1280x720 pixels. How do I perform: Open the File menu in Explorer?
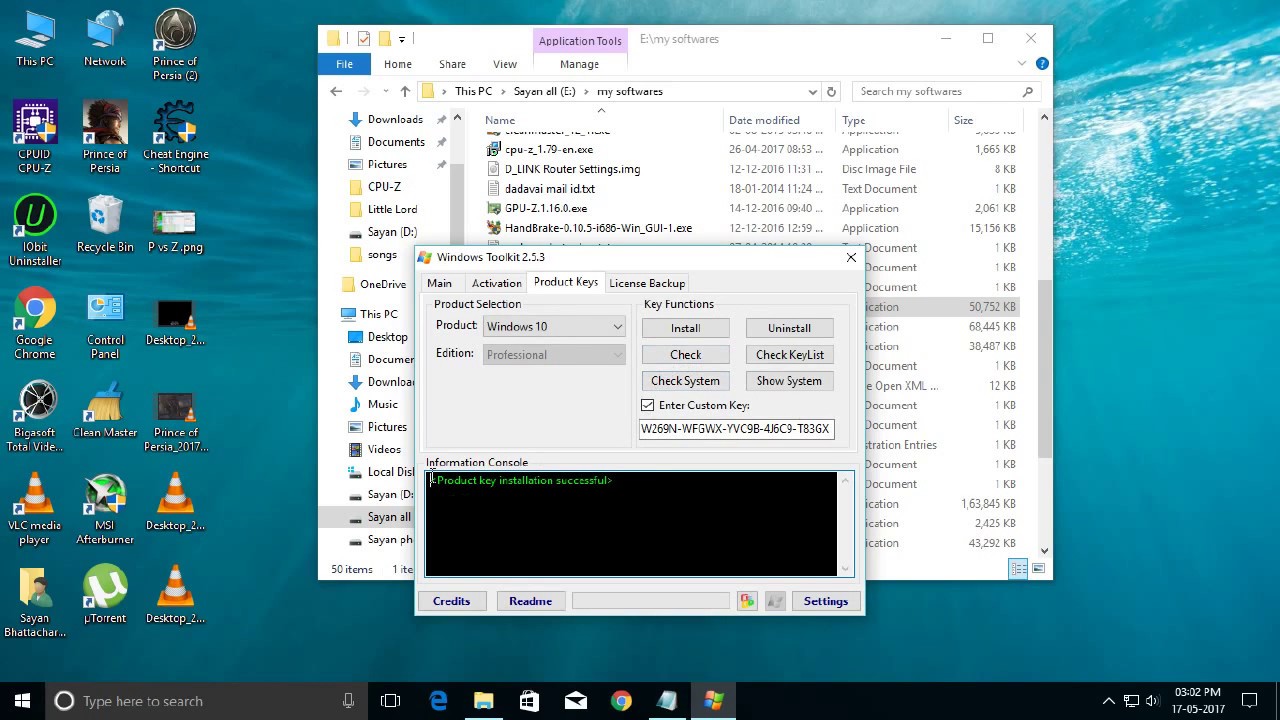(x=344, y=64)
